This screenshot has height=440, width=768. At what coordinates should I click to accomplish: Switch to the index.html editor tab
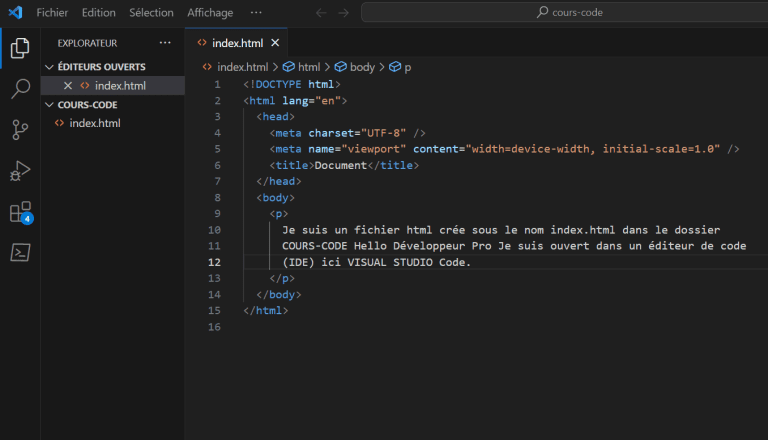pyautogui.click(x=238, y=43)
